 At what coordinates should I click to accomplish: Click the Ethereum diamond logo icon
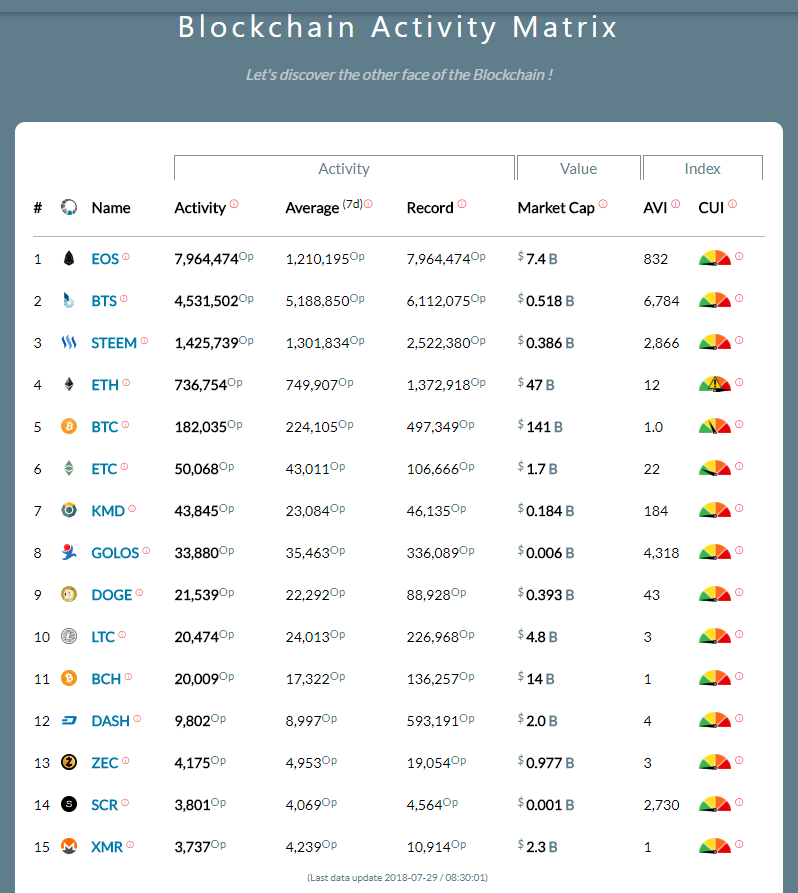[69, 385]
